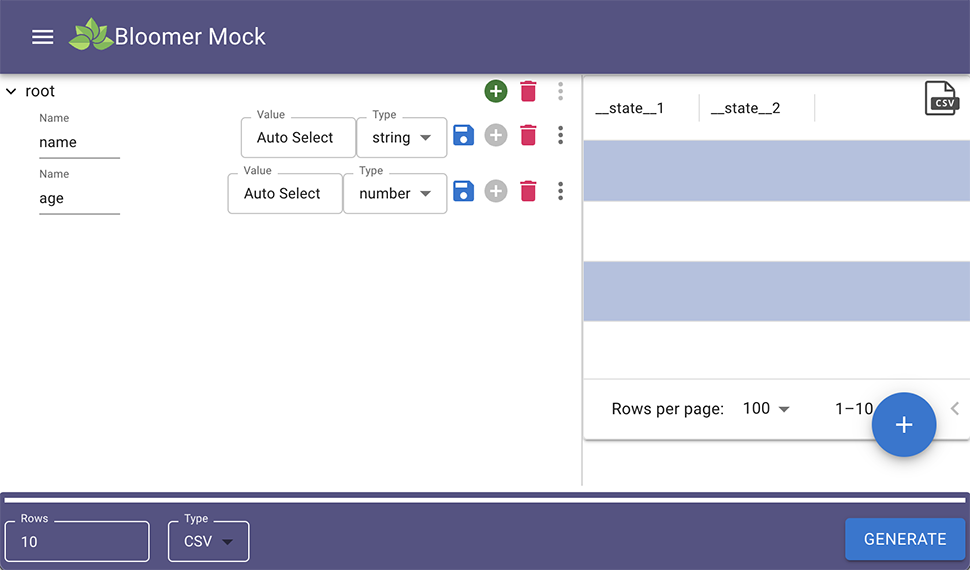Open the string type dropdown

click(x=401, y=137)
